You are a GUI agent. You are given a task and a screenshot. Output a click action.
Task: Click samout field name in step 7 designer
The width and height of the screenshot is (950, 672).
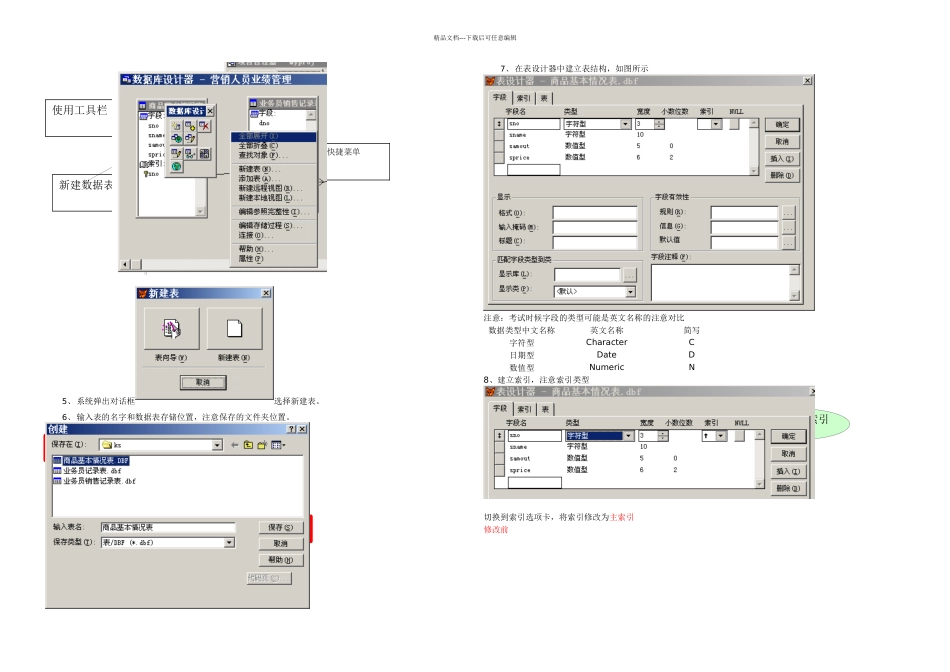tap(519, 146)
